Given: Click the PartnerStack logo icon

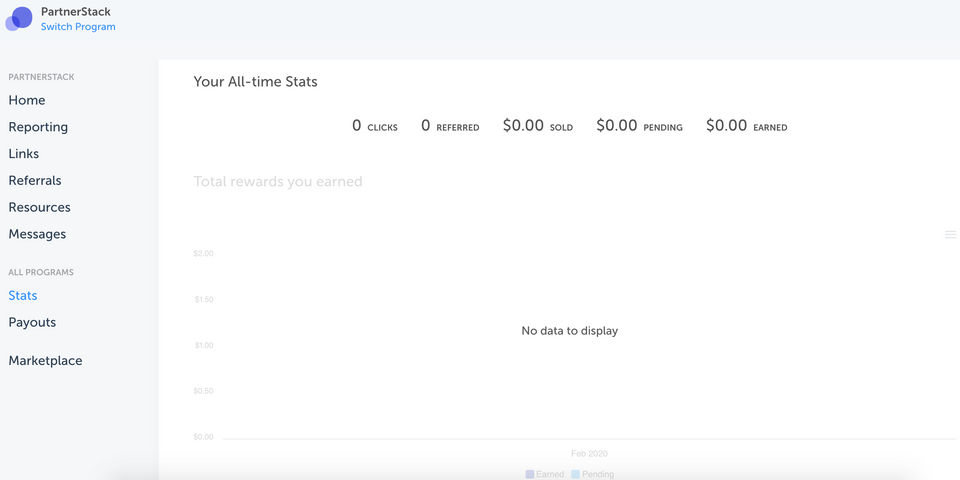Looking at the screenshot, I should (x=19, y=19).
